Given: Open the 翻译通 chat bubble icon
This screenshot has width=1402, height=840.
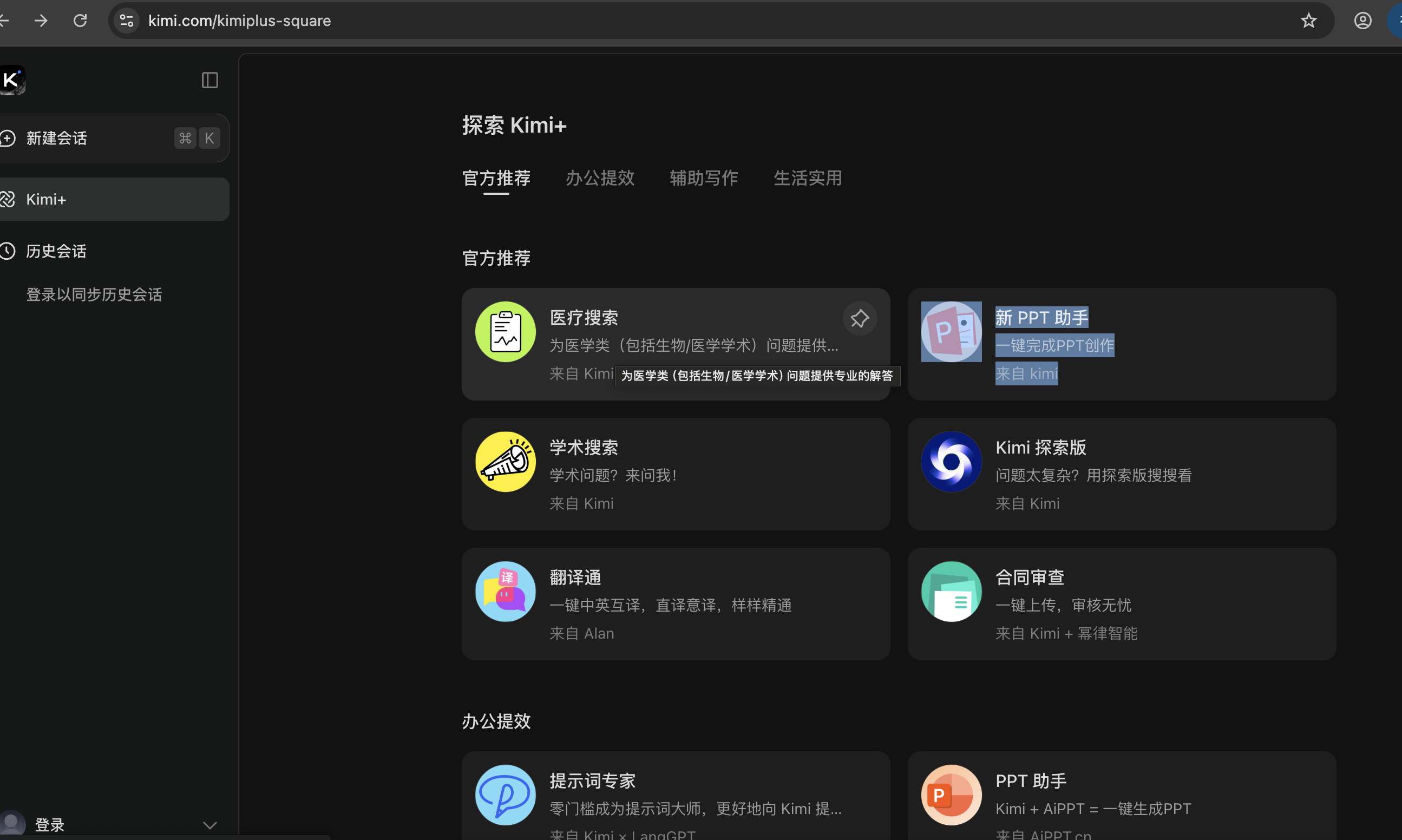Looking at the screenshot, I should click(x=506, y=592).
